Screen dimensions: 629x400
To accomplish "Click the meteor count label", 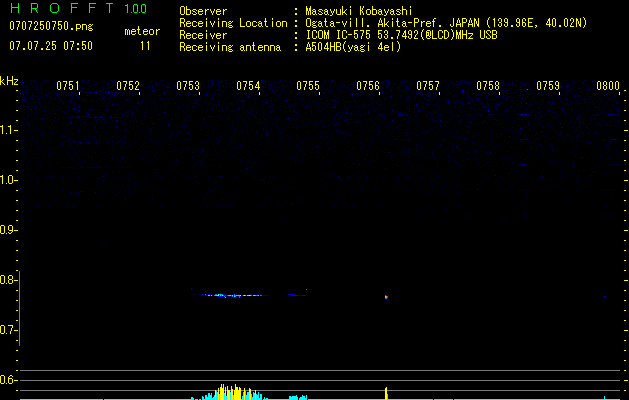I will [142, 31].
